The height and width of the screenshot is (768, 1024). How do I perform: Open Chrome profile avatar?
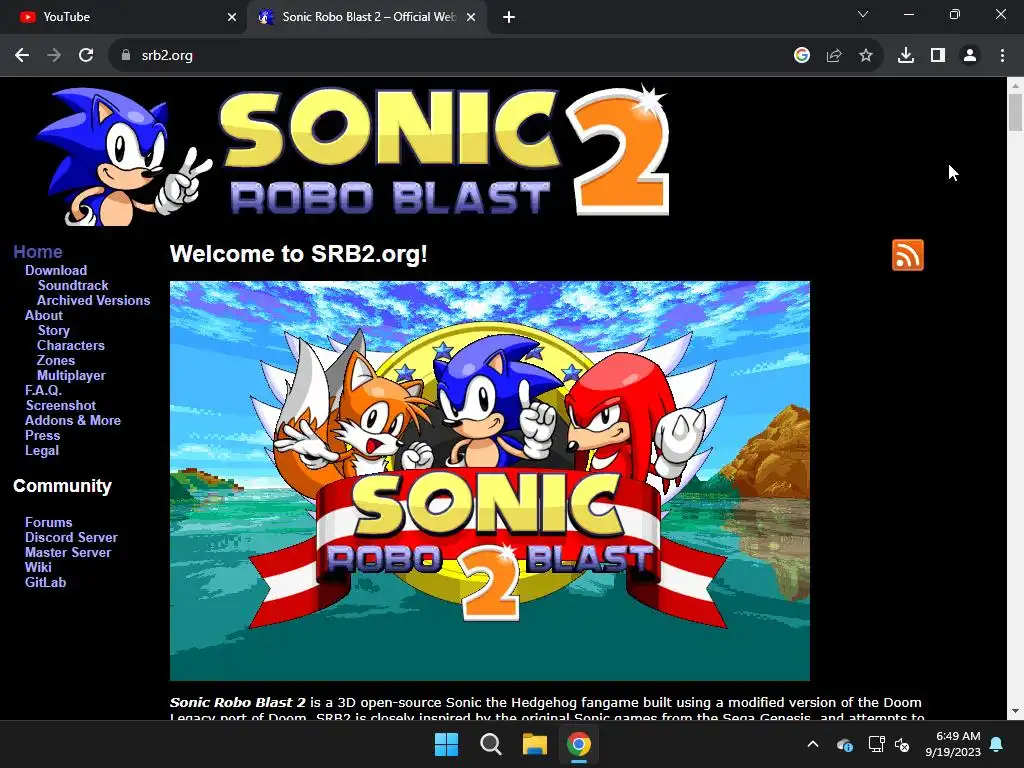[970, 56]
